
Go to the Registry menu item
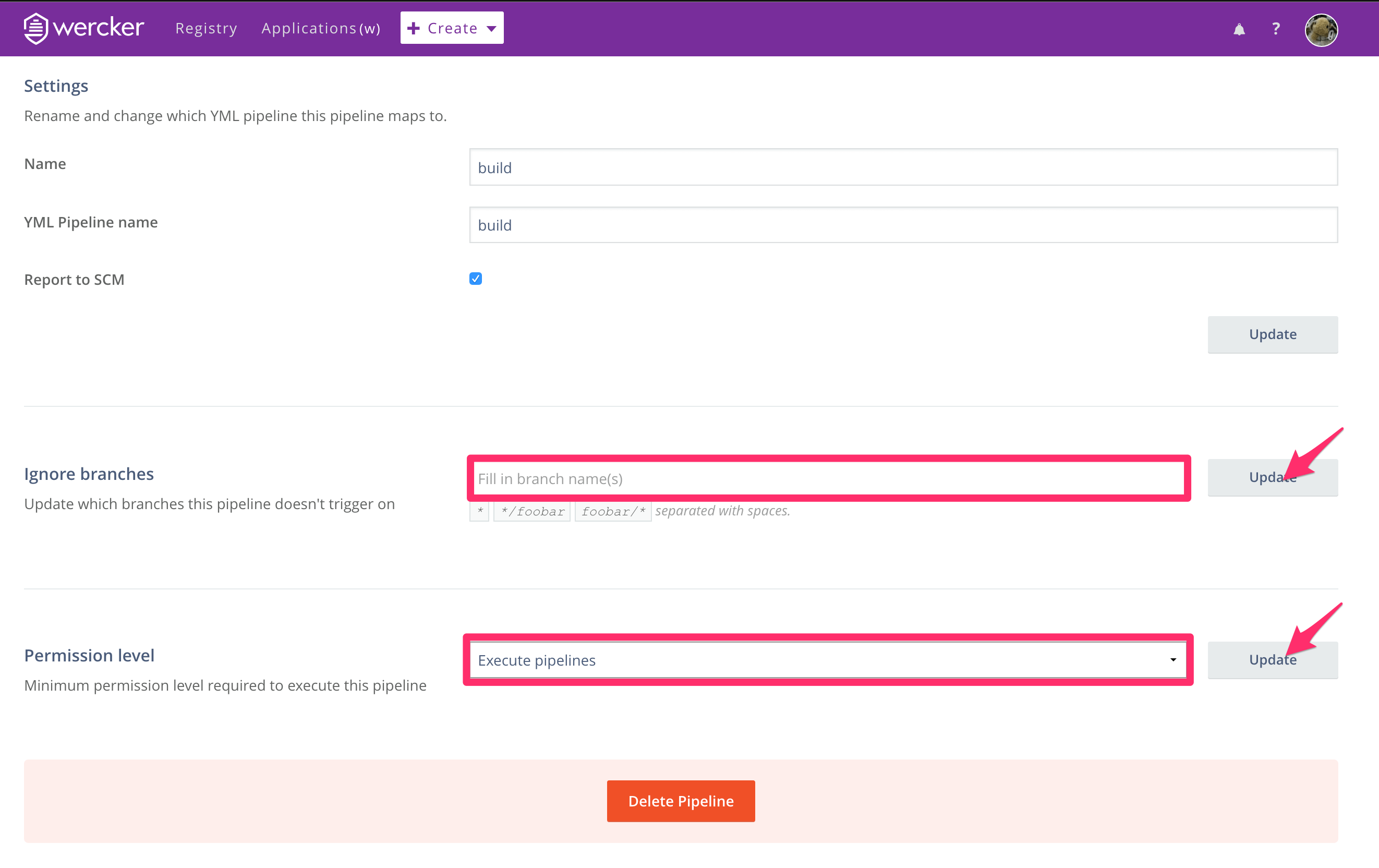tap(206, 28)
